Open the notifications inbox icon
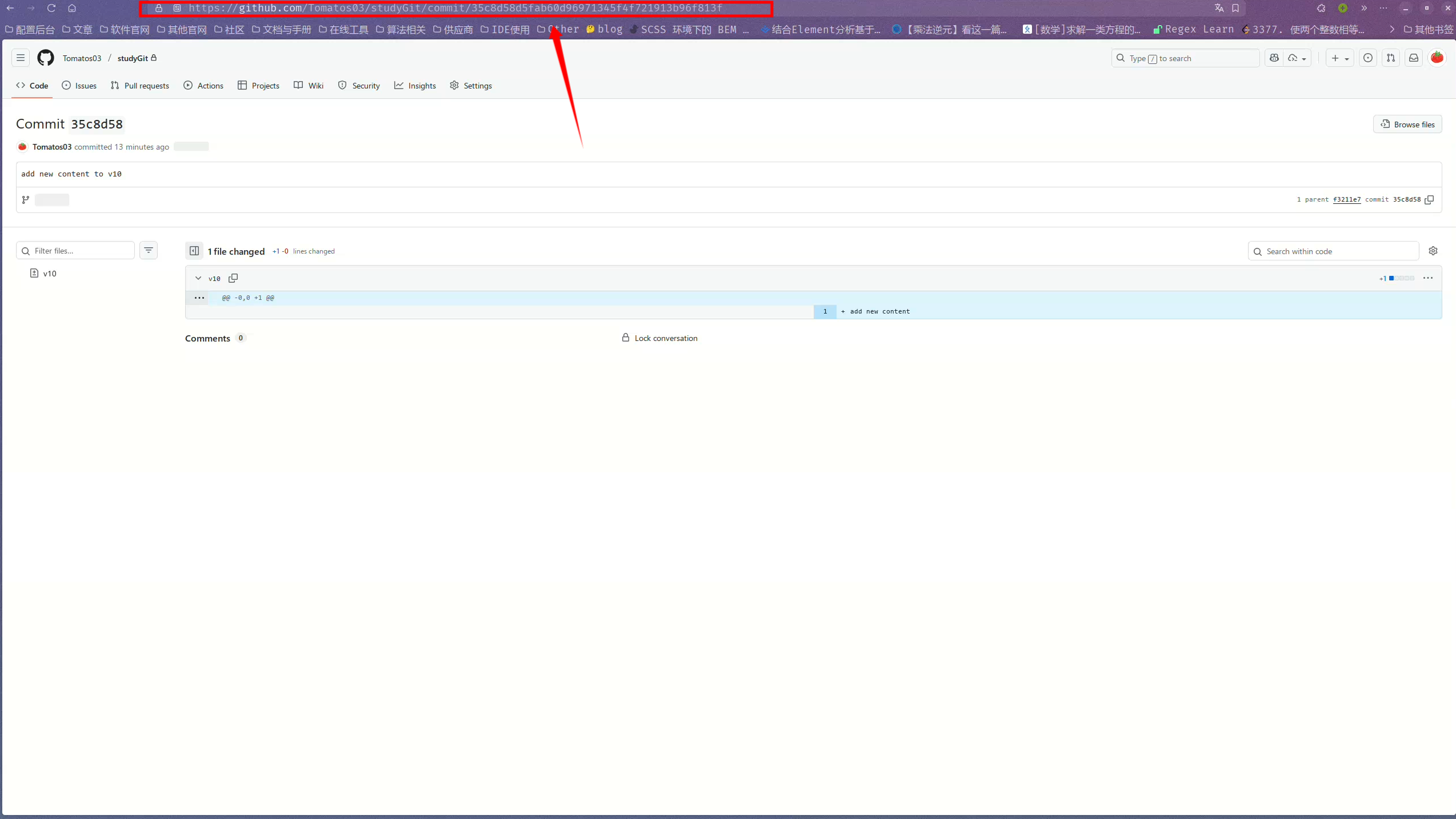The width and height of the screenshot is (1456, 819). point(1413,58)
